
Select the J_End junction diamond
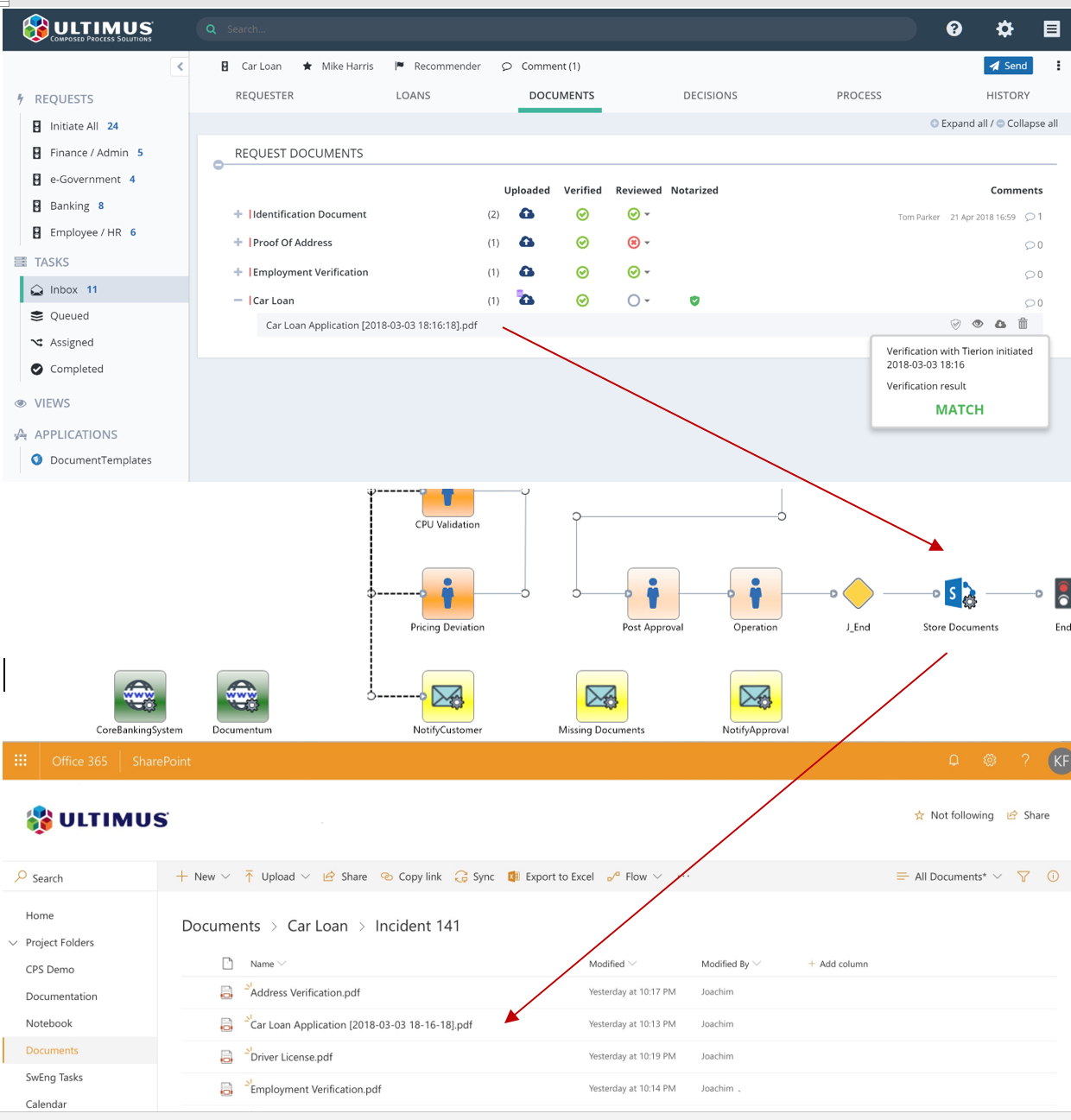pos(858,593)
